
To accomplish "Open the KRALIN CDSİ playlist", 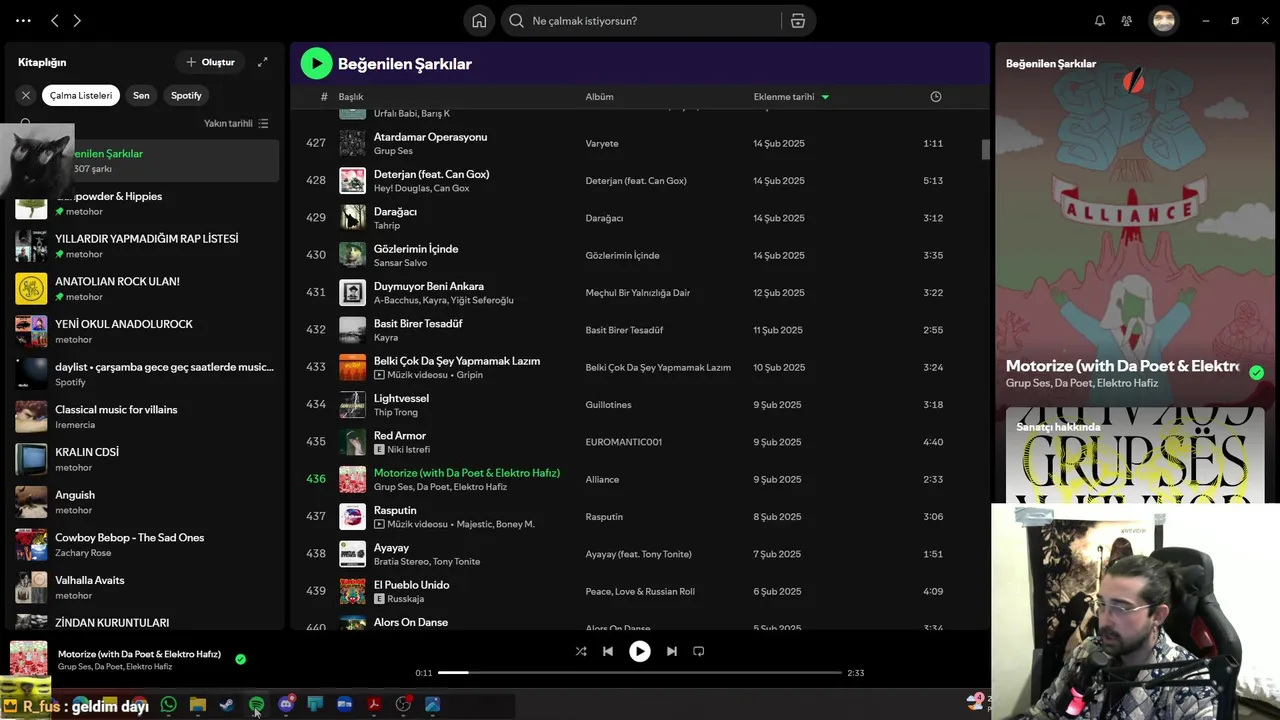I will [x=142, y=459].
